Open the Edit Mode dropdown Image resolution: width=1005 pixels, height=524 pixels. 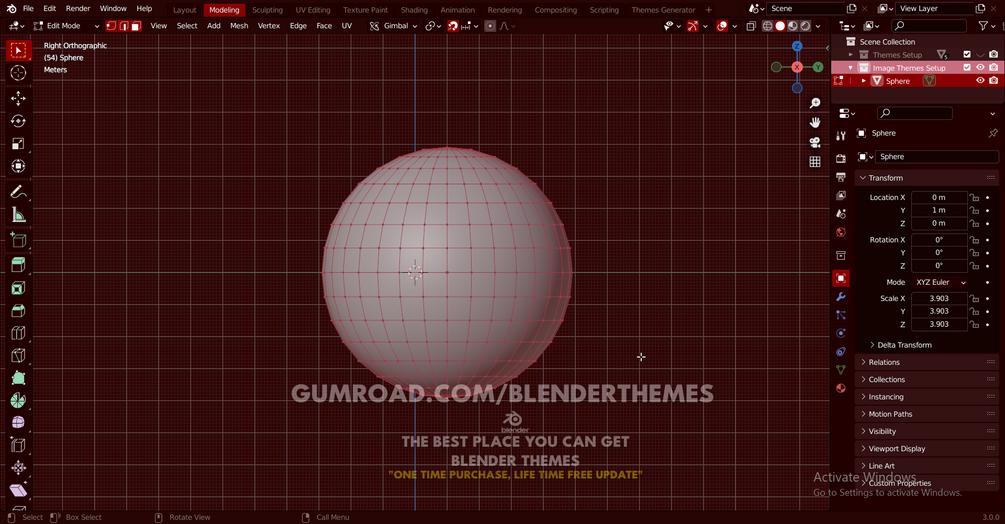(67, 26)
